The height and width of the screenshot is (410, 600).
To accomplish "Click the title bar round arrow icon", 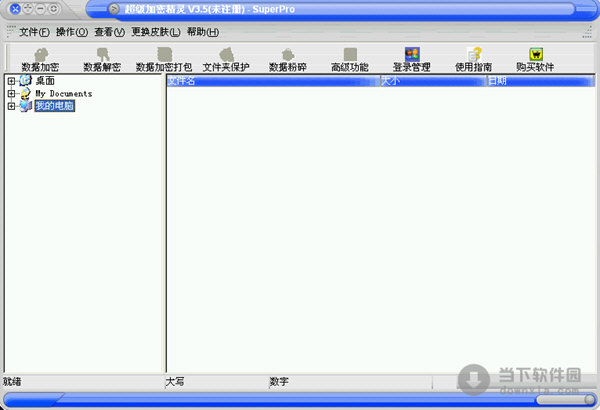I will tap(114, 9).
